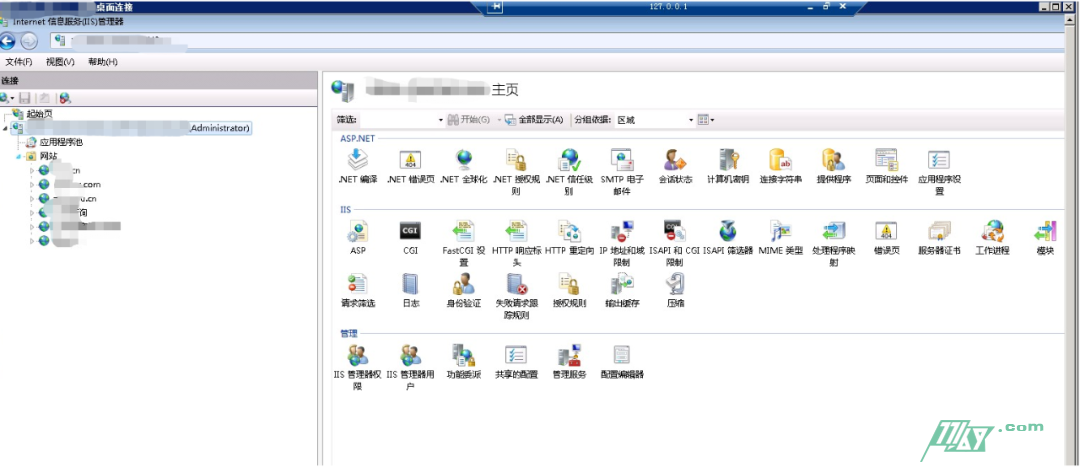Open the 工作进程 icon
Image resolution: width=1080 pixels, height=467 pixels.
coord(992,231)
